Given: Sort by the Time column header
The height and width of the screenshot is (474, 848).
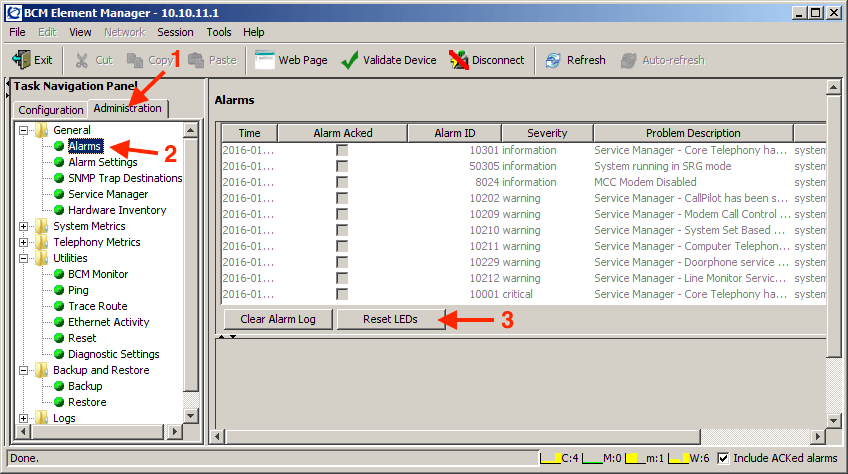Looking at the screenshot, I should (249, 133).
